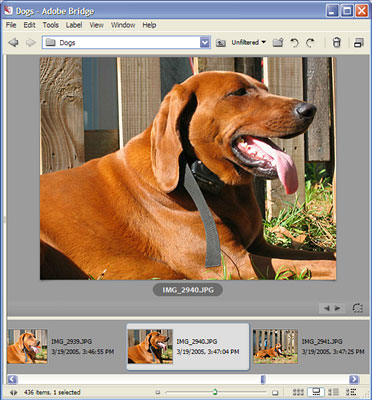Open the Label menu

[74, 25]
